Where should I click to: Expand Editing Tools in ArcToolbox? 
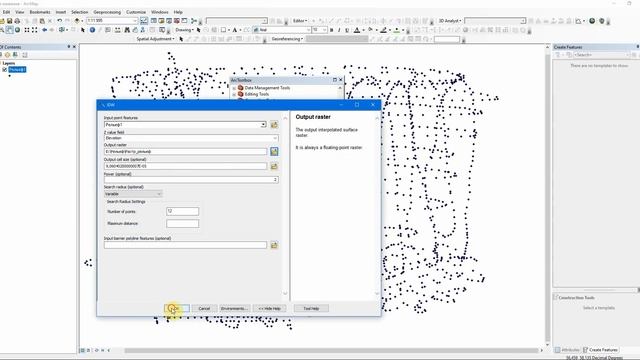[x=234, y=94]
